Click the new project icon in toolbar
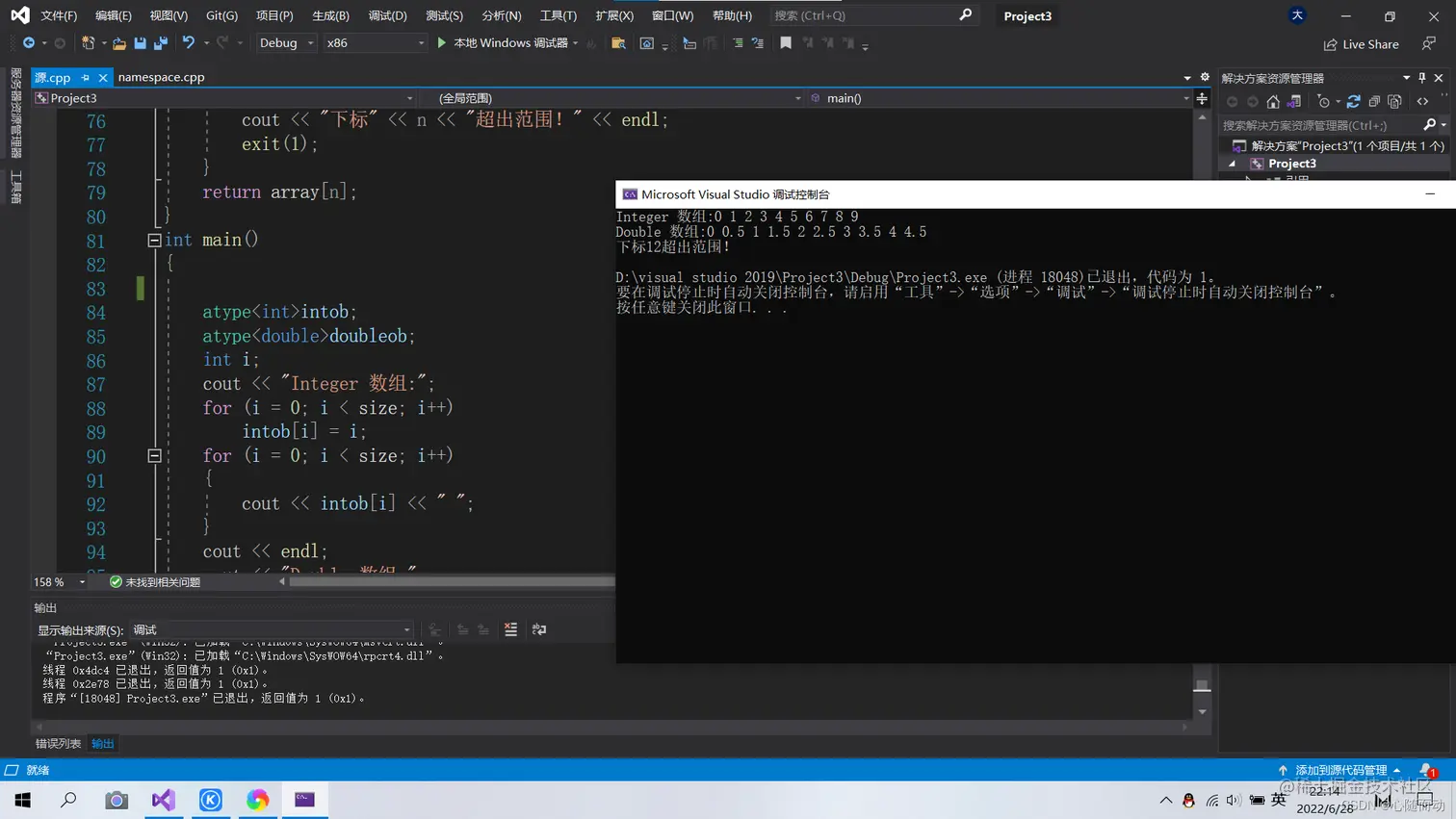The height and width of the screenshot is (819, 1456). [88, 43]
